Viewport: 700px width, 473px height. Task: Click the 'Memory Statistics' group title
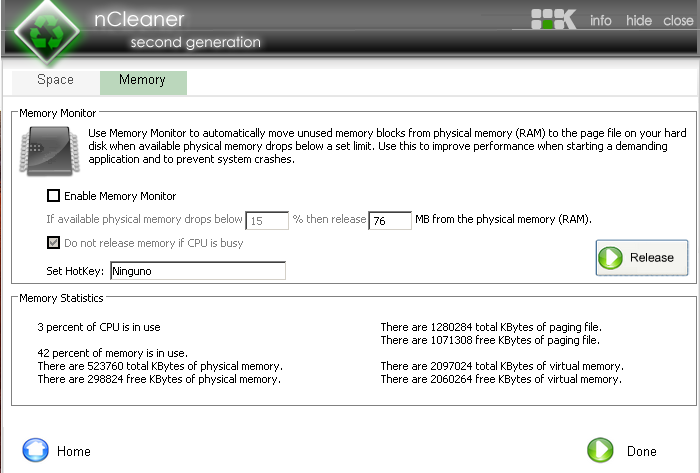(x=61, y=298)
